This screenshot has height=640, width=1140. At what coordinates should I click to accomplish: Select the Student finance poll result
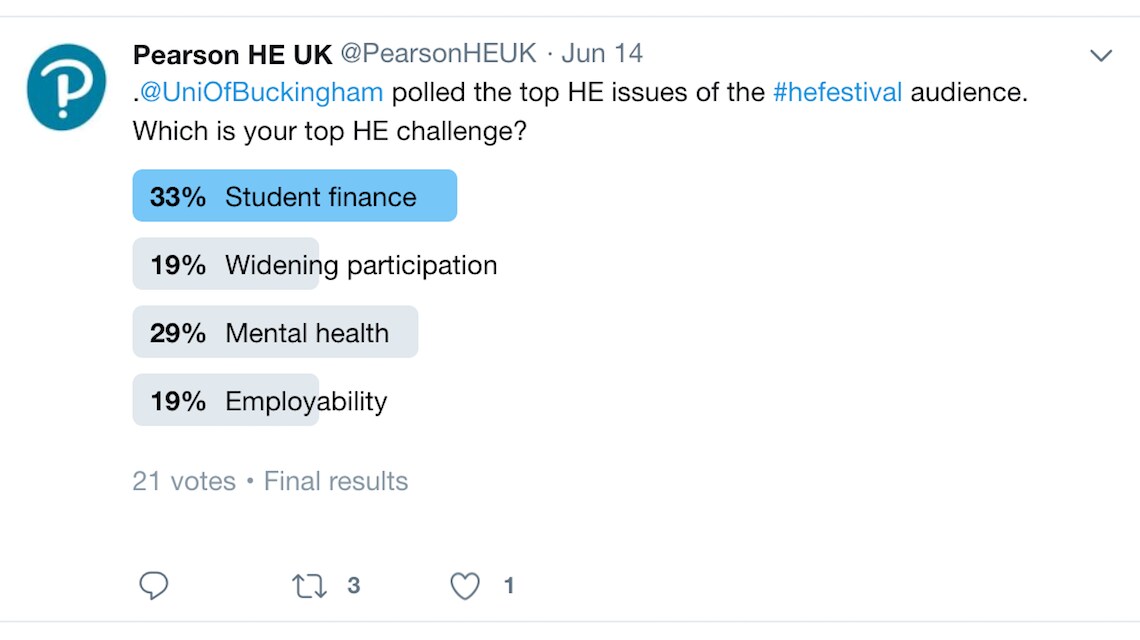pos(320,197)
